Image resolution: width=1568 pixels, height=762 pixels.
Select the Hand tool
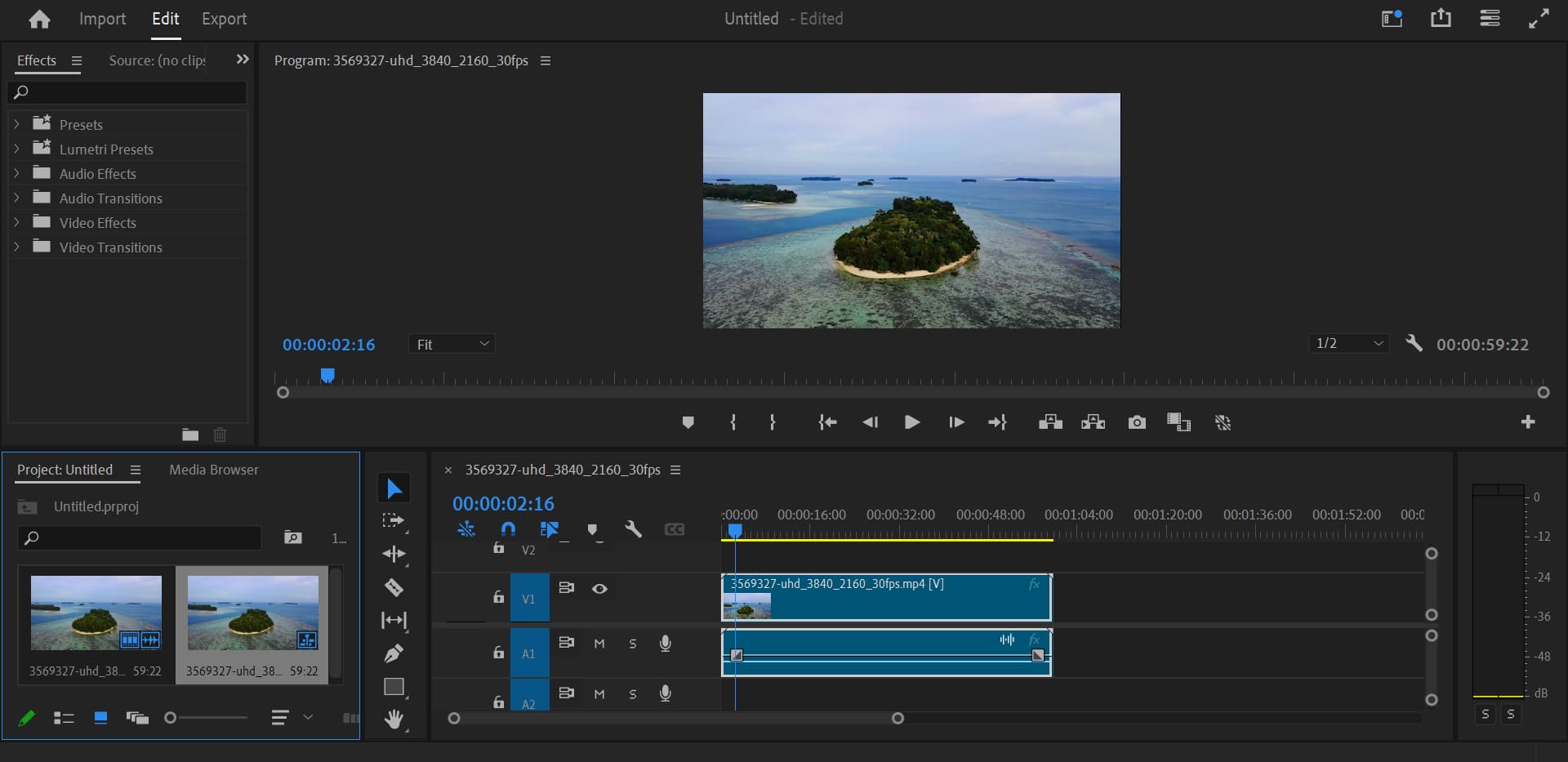pyautogui.click(x=394, y=720)
